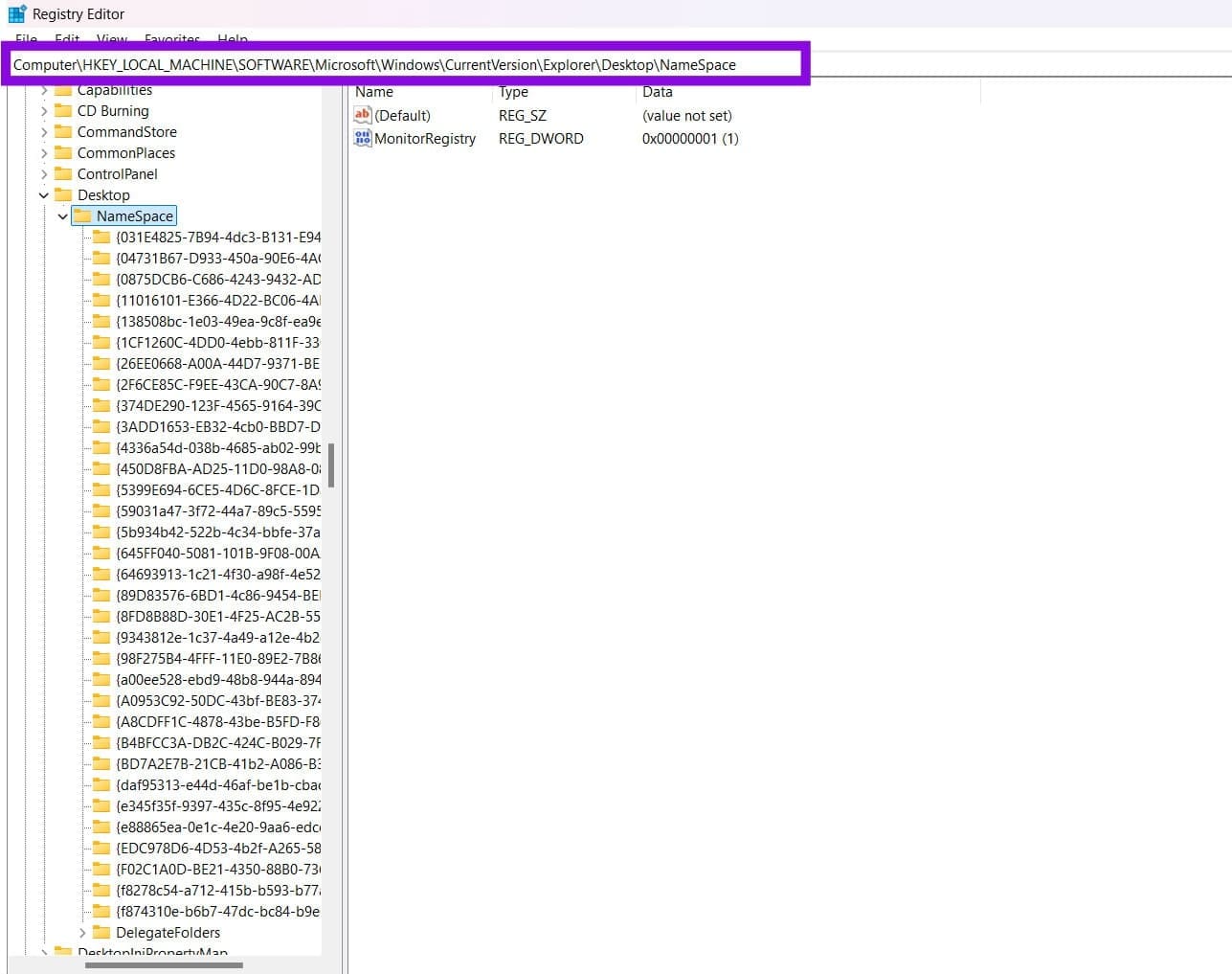Click the (value not set) data cell
Screen dimensions: 1232x974
687,116
